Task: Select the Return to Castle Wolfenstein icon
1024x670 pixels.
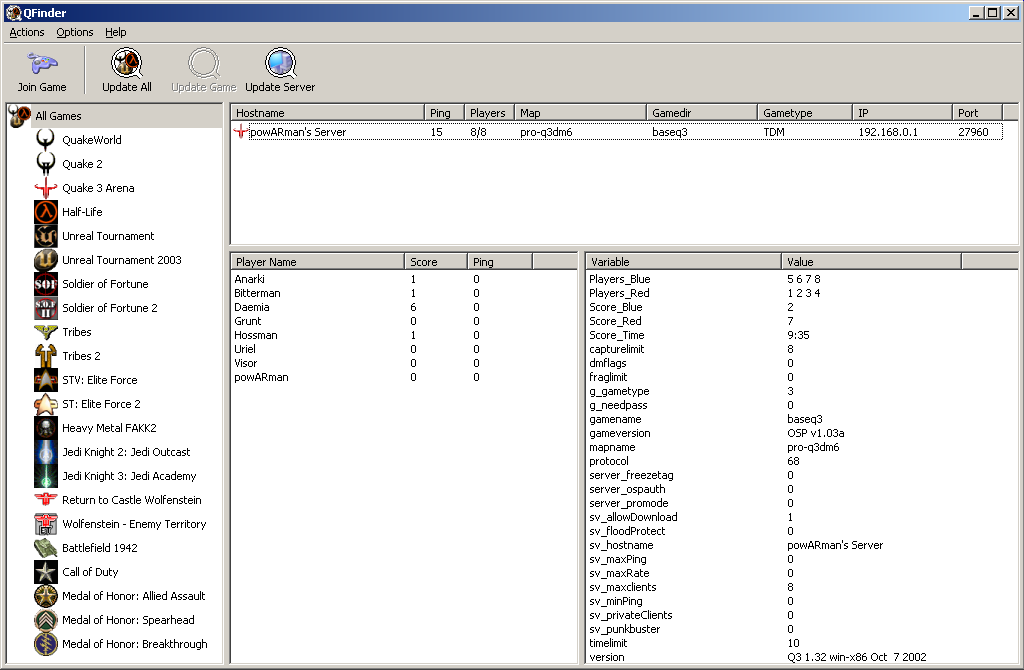Action: pyautogui.click(x=46, y=500)
